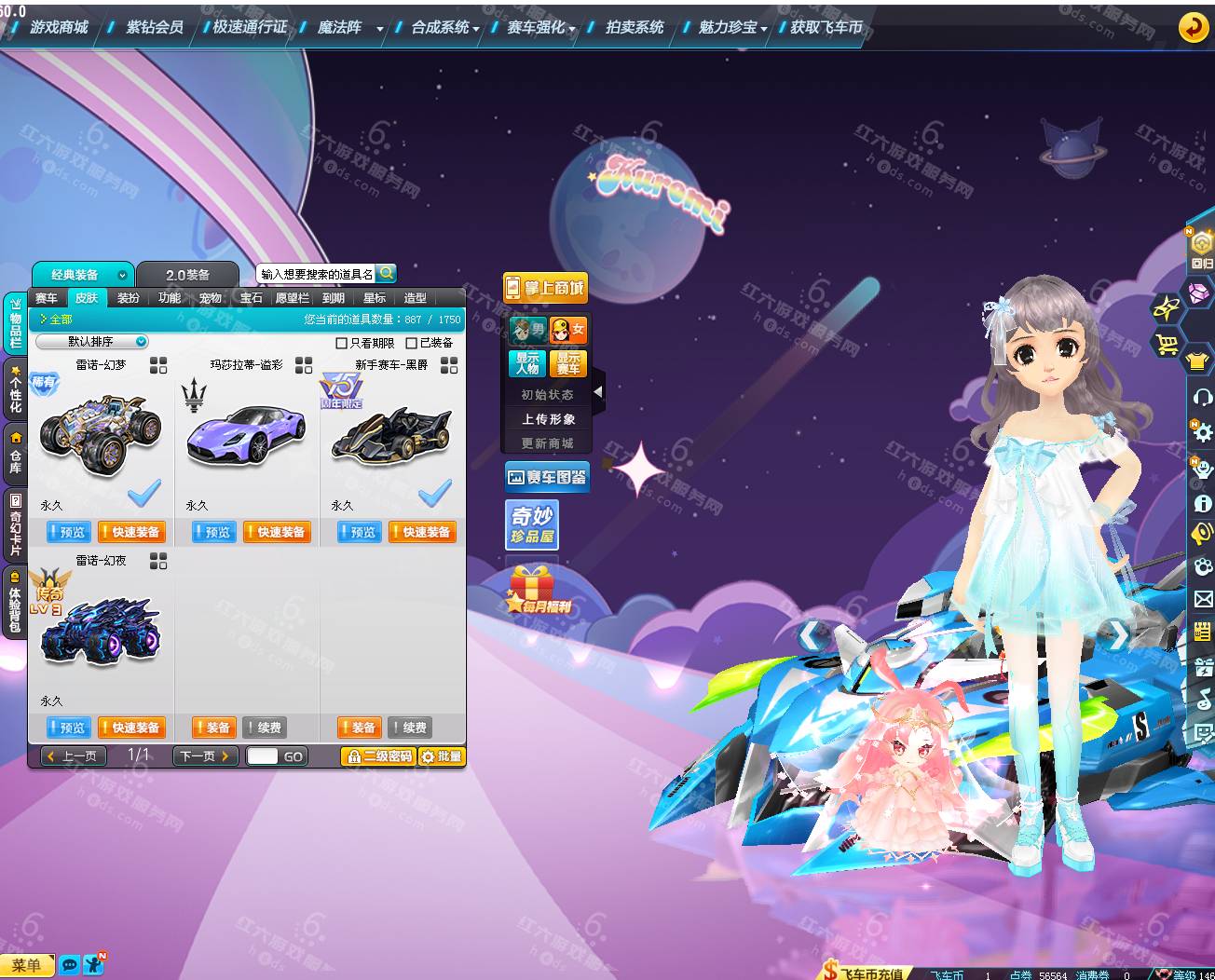Click the left arrow beside the character
The image size is (1215, 980).
[x=812, y=636]
